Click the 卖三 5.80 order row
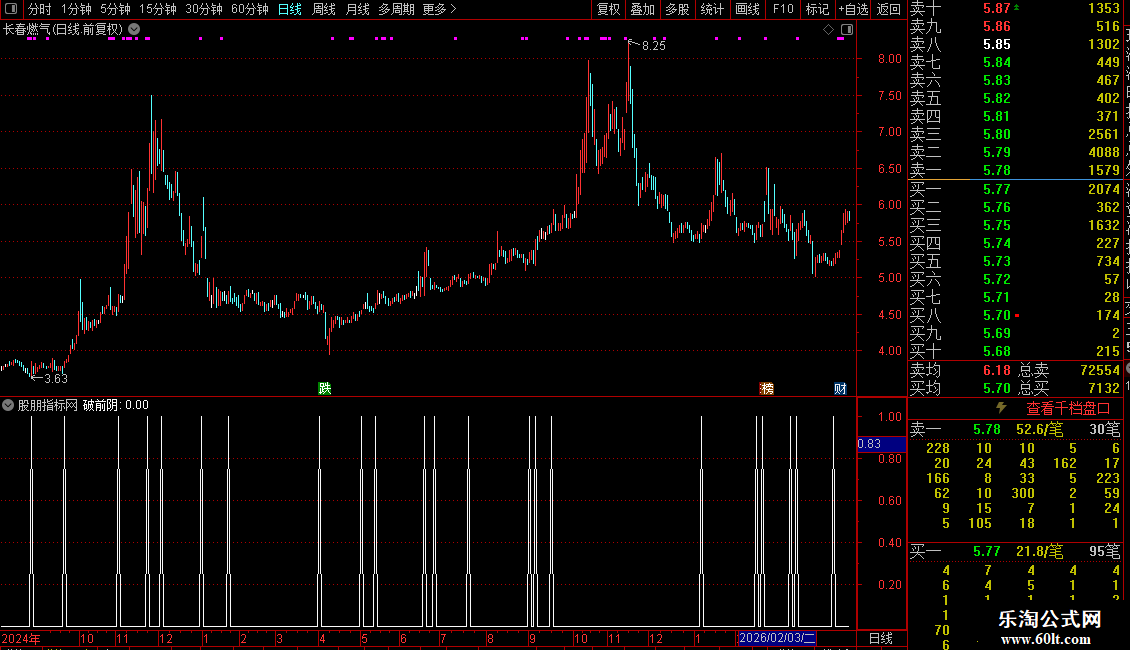The height and width of the screenshot is (650, 1130). pos(1015,134)
